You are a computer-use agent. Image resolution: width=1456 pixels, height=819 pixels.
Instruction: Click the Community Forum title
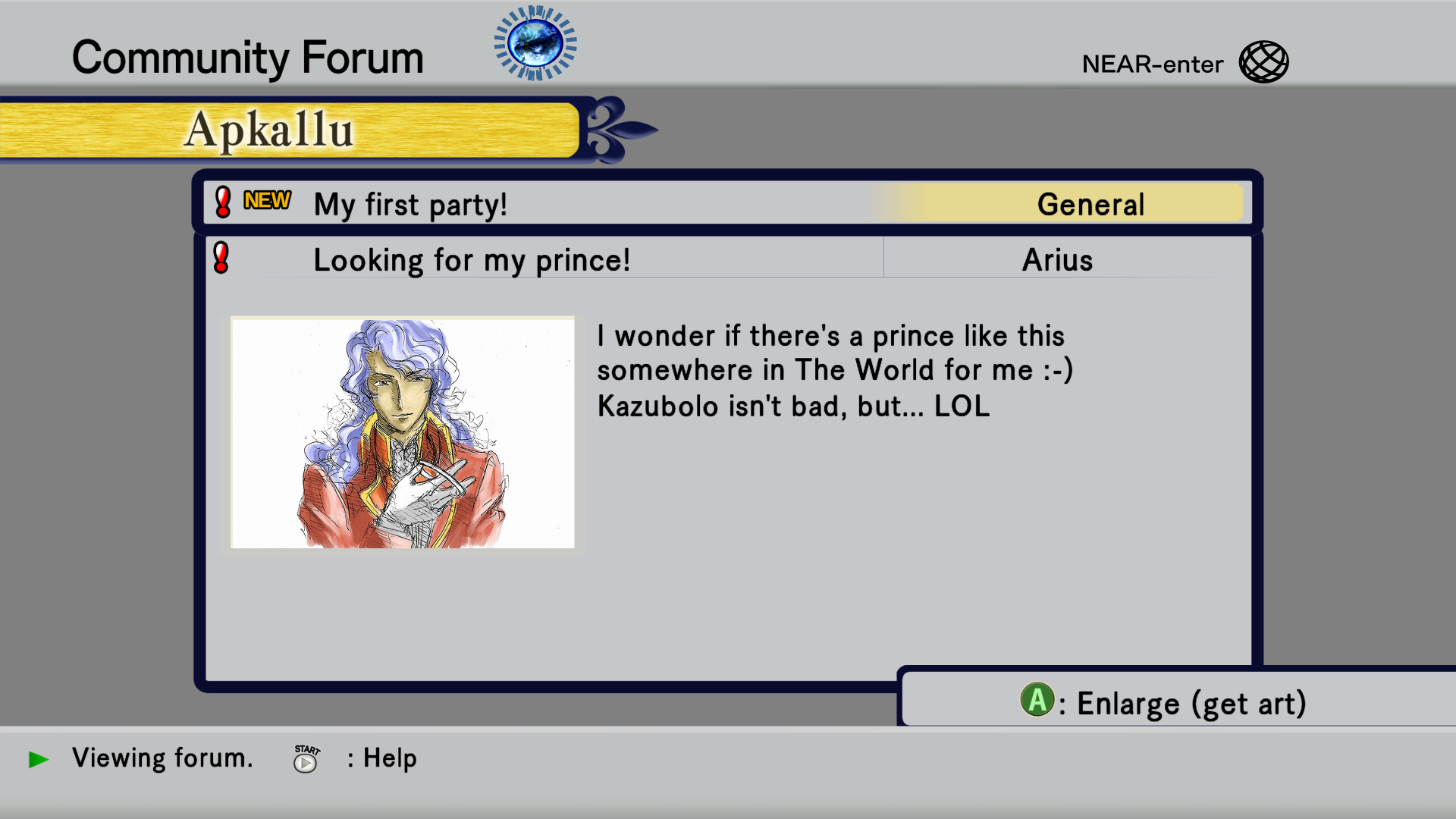point(248,58)
